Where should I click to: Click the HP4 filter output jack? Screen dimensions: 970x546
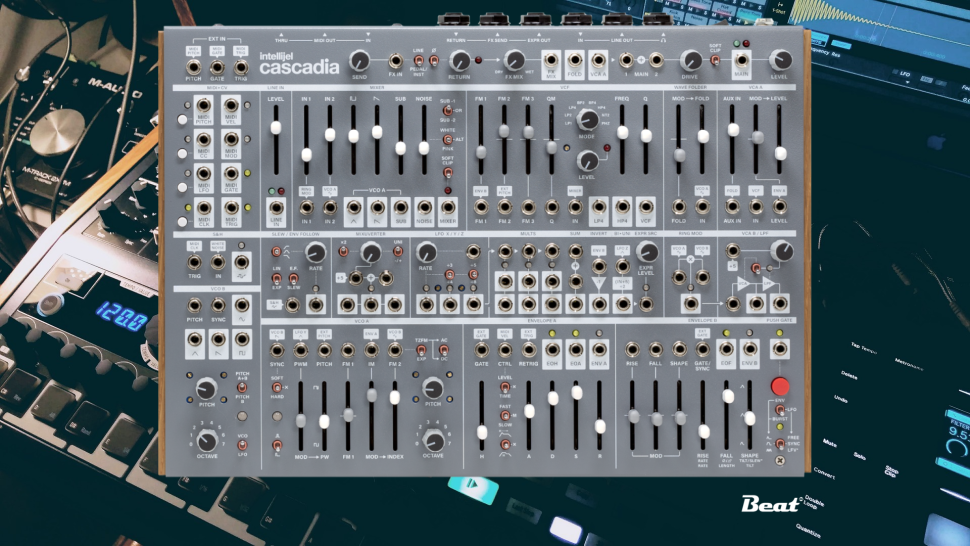pos(622,207)
